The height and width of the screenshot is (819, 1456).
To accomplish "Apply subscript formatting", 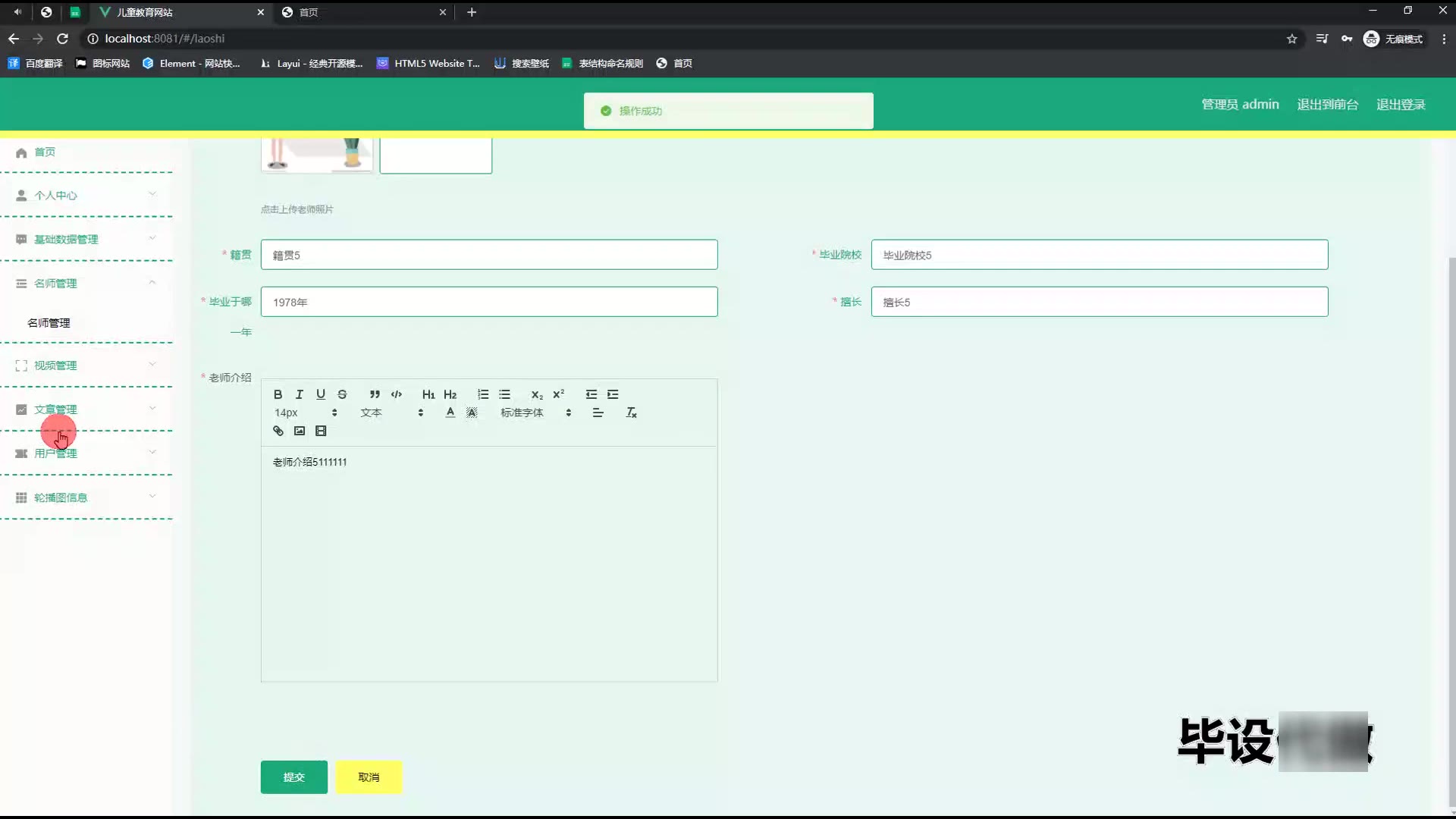I will [537, 394].
